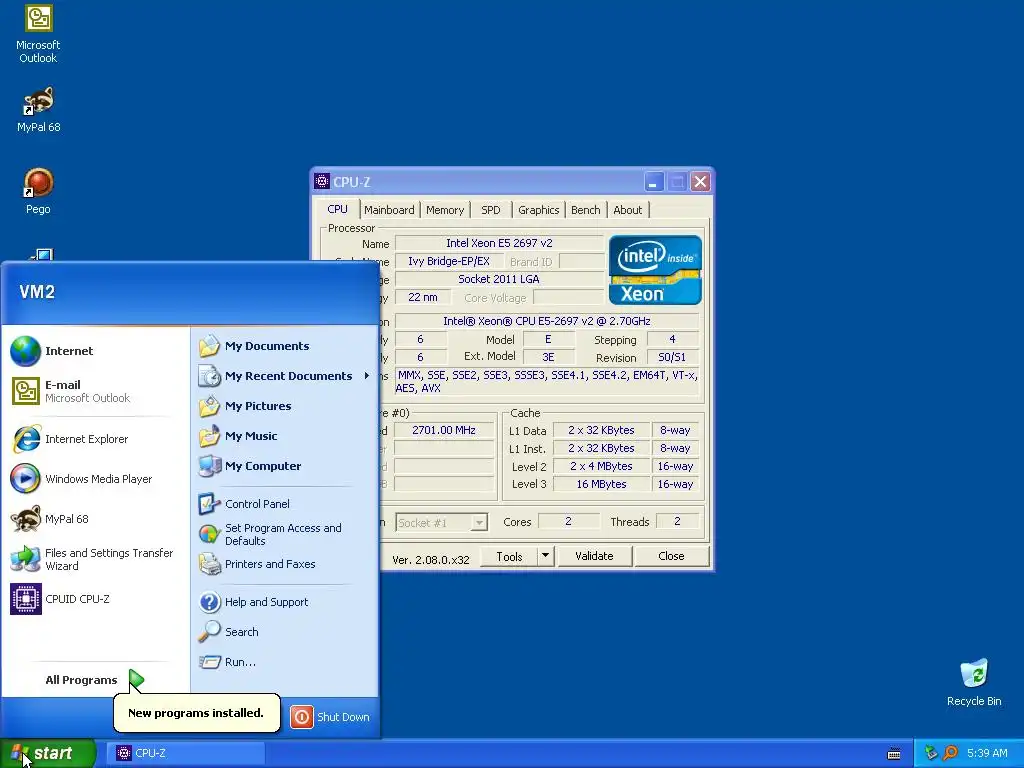Click the Ver. 2.08.0.x32 version text
Viewport: 1024px width, 768px height.
(x=431, y=560)
